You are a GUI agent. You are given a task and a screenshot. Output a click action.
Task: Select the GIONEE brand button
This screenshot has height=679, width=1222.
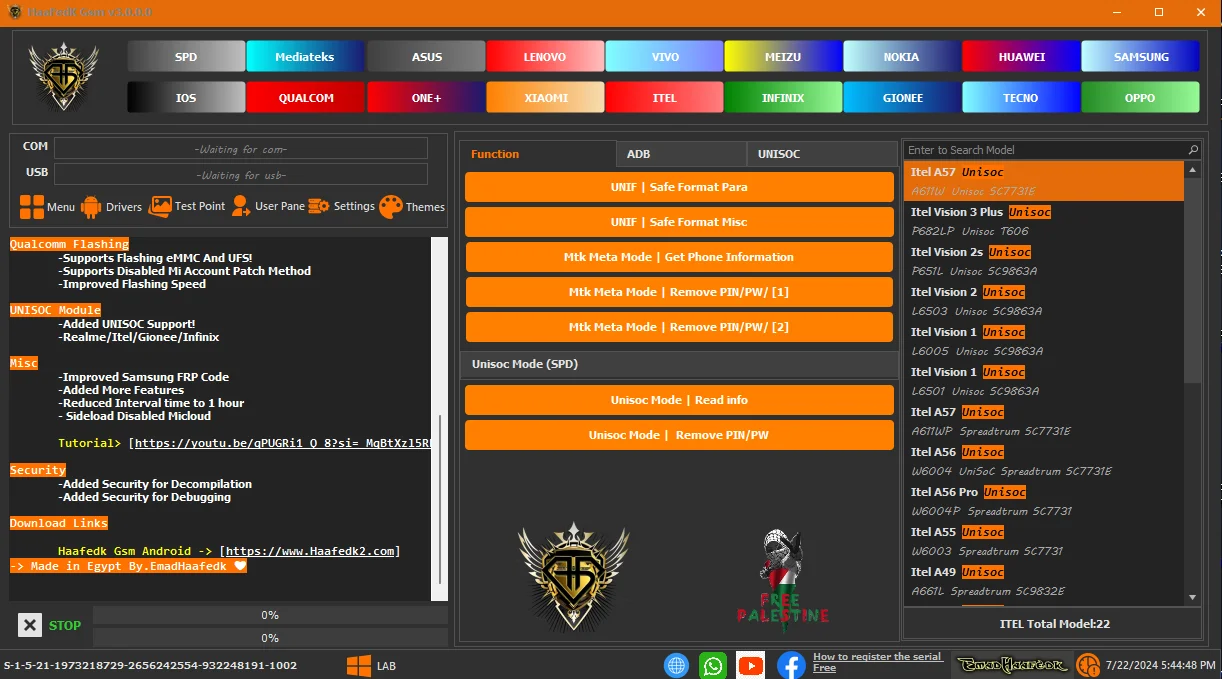pyautogui.click(x=902, y=98)
